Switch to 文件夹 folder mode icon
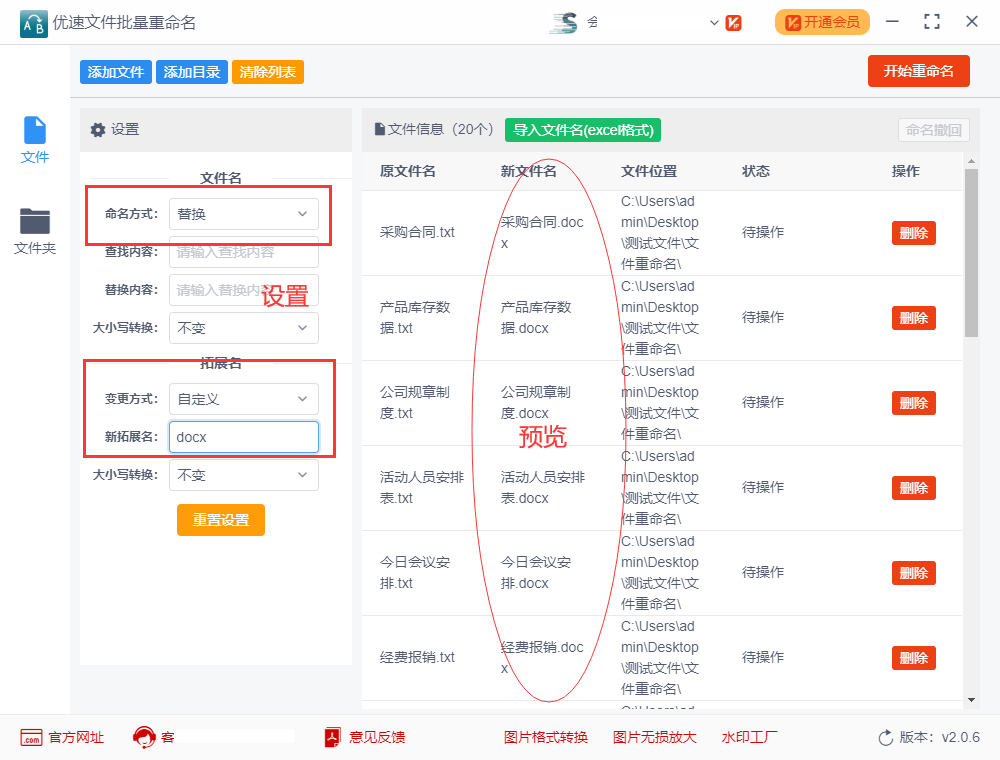The height and width of the screenshot is (760, 1000). [x=35, y=222]
